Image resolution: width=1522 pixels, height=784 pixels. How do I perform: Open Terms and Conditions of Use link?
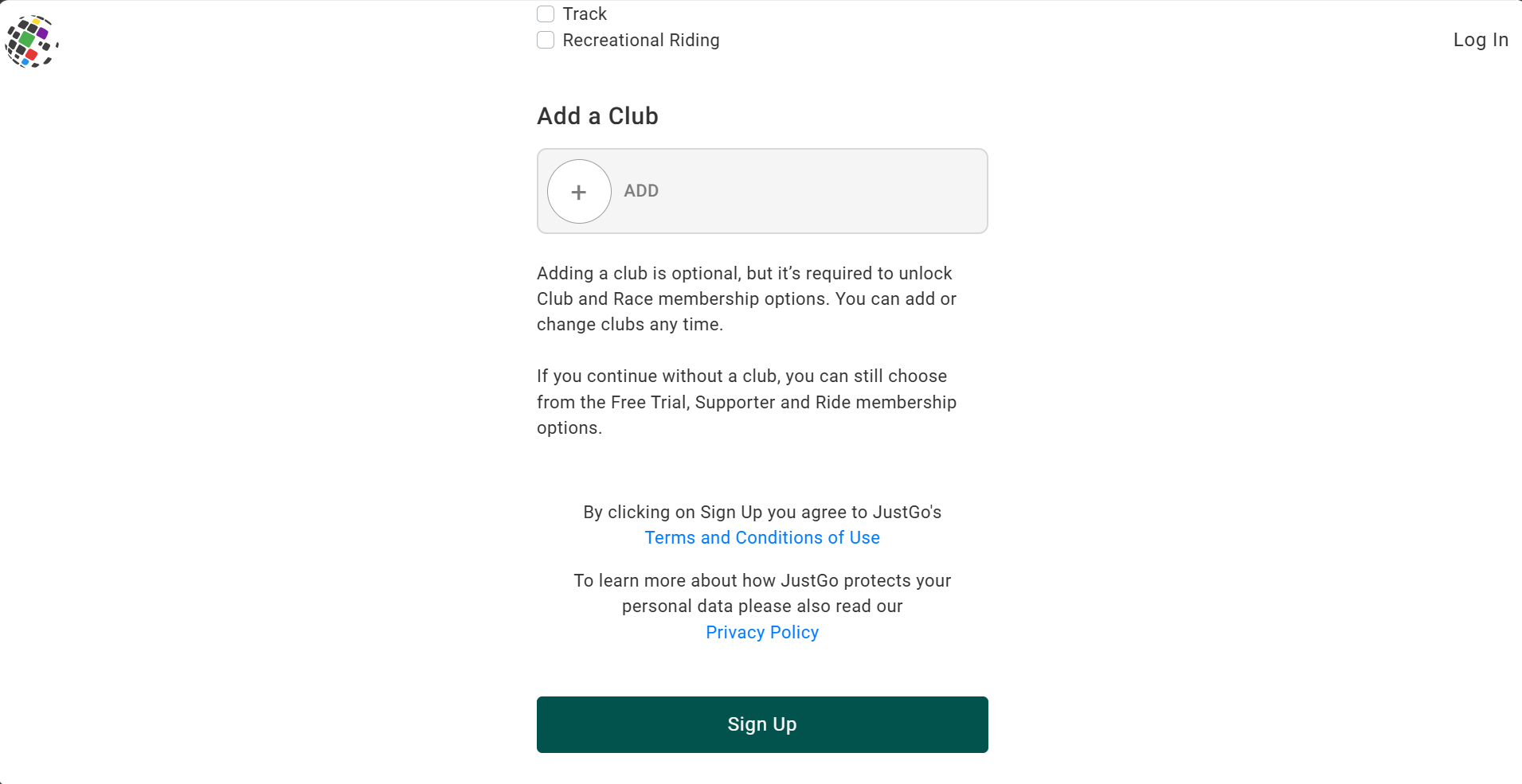[x=762, y=537]
